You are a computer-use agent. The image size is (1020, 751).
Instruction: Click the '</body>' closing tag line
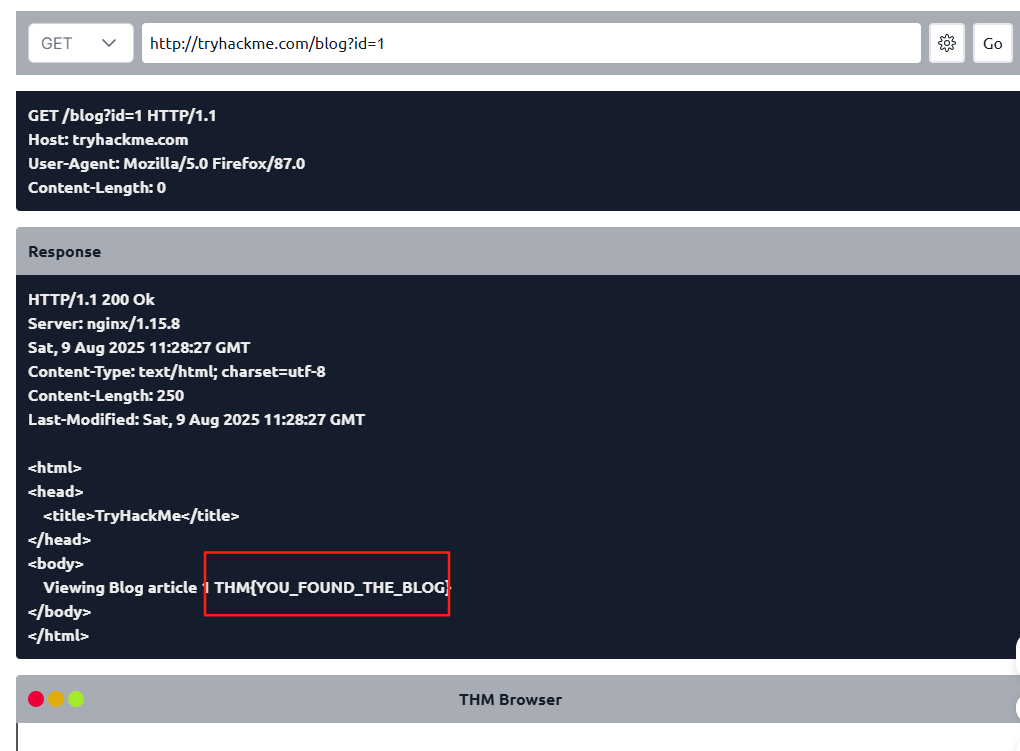[x=59, y=612]
